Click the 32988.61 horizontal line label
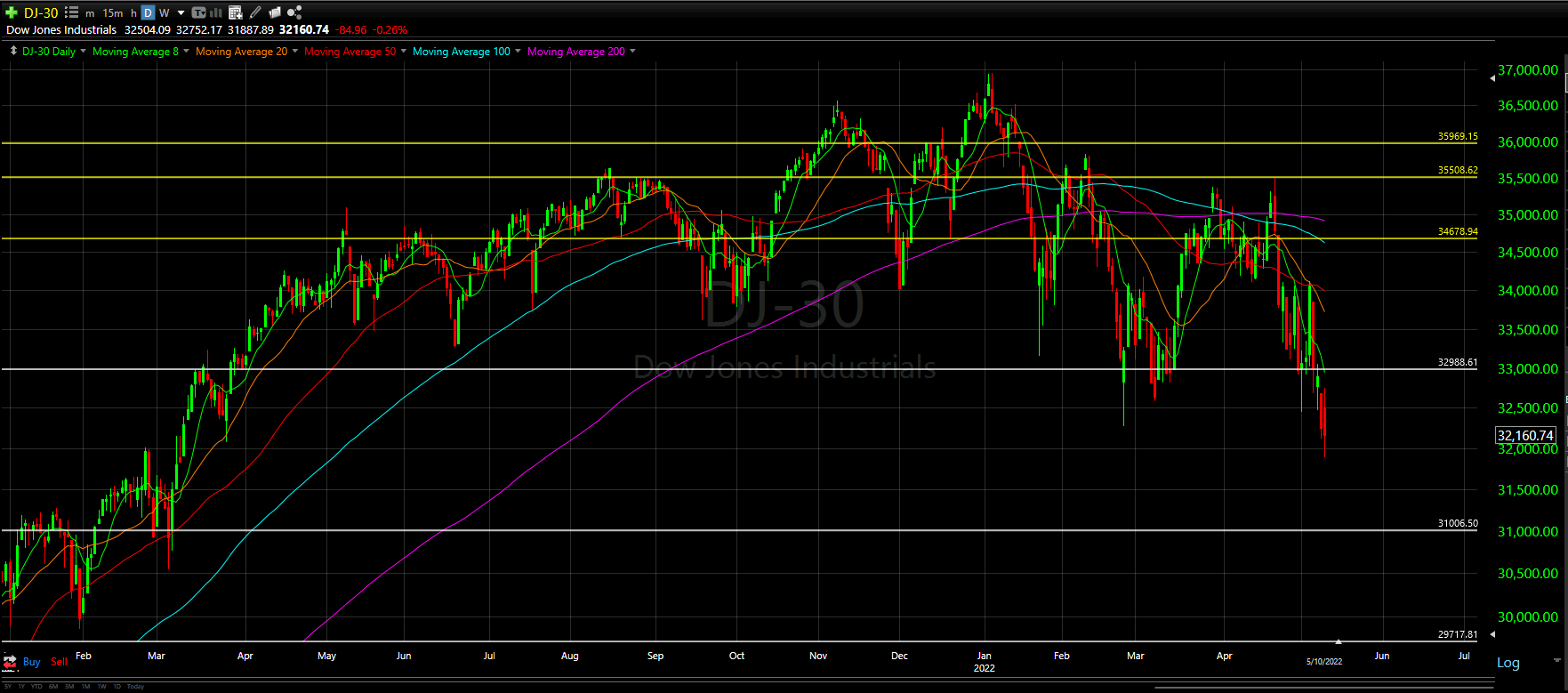1568x693 pixels. pos(1458,362)
